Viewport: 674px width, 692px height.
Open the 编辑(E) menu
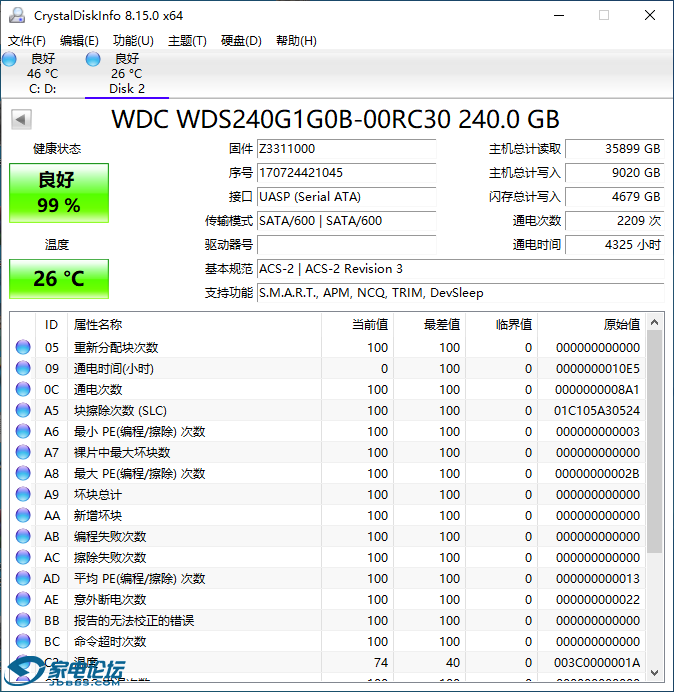(79, 41)
